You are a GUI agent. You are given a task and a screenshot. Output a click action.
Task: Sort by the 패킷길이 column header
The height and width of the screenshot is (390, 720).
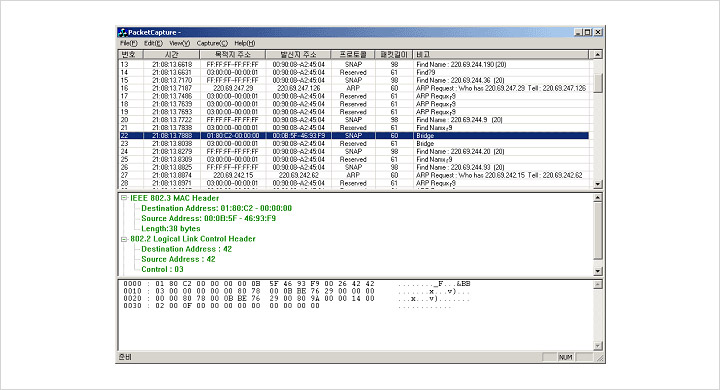coord(394,54)
